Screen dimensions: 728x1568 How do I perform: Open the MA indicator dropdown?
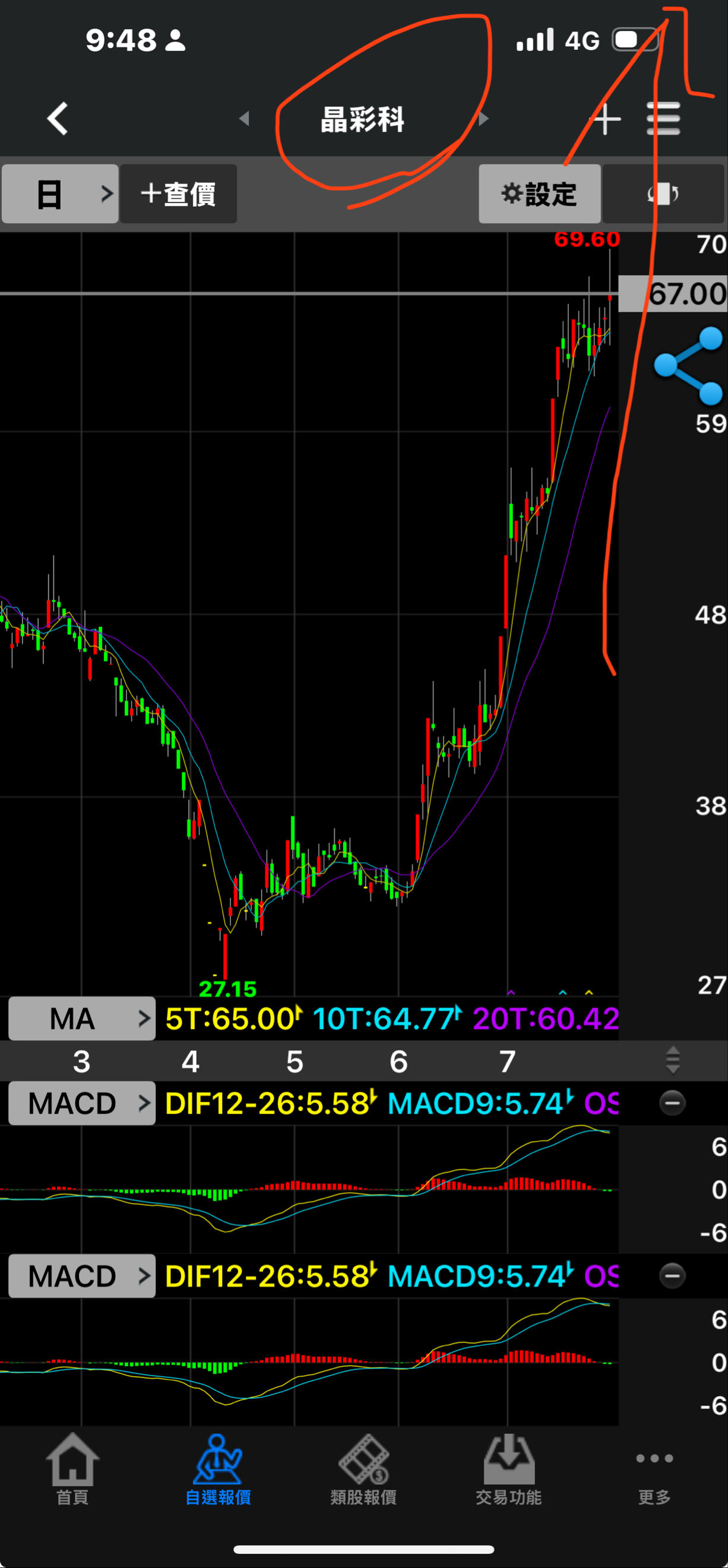[x=82, y=1018]
